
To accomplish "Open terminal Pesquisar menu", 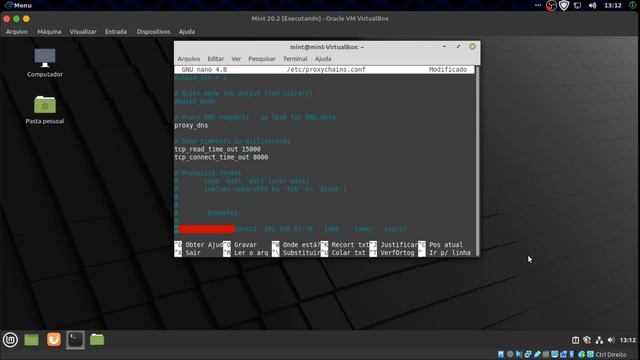I will click(262, 59).
